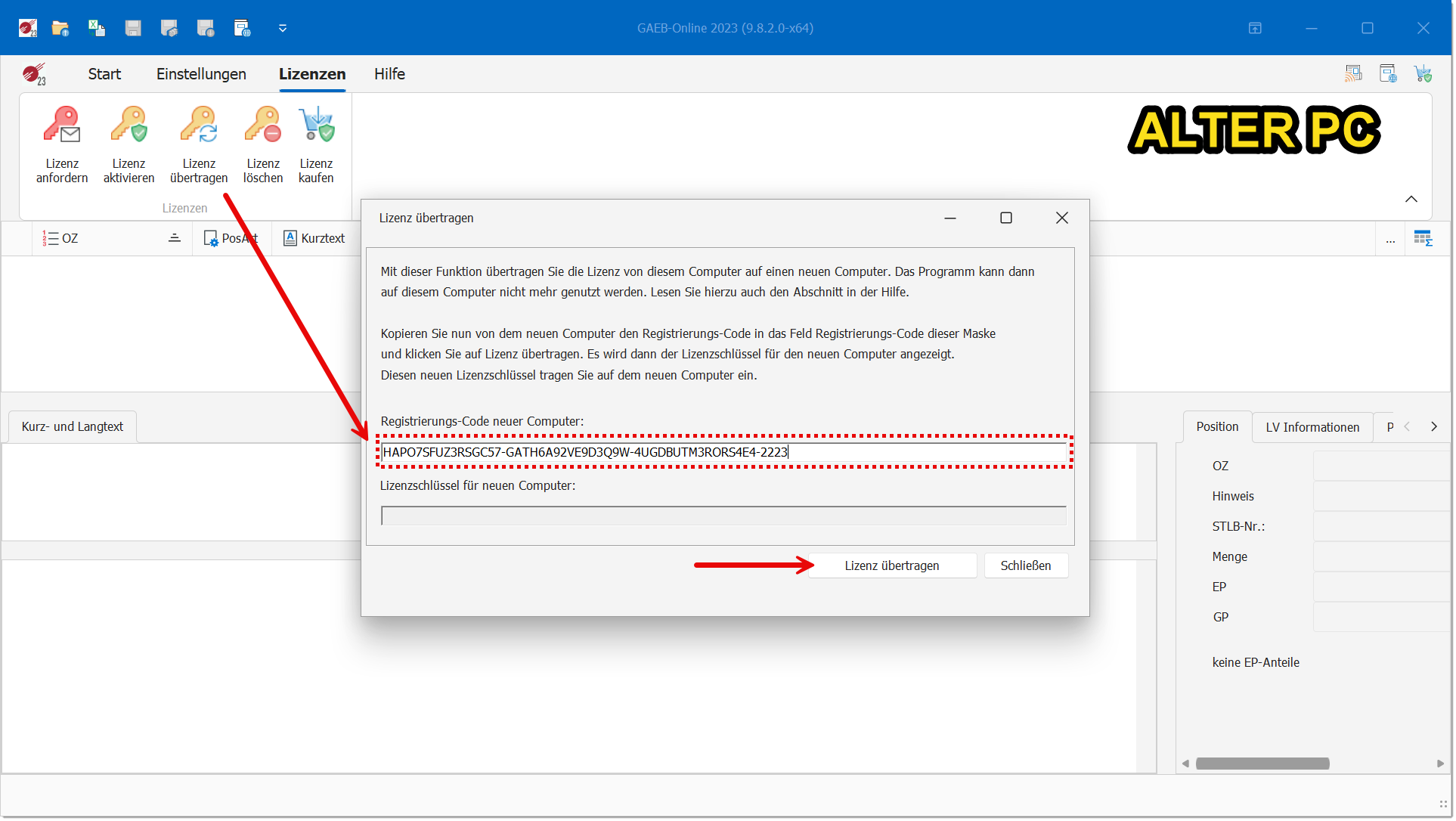Click the save disk icon in title bar

[133, 29]
